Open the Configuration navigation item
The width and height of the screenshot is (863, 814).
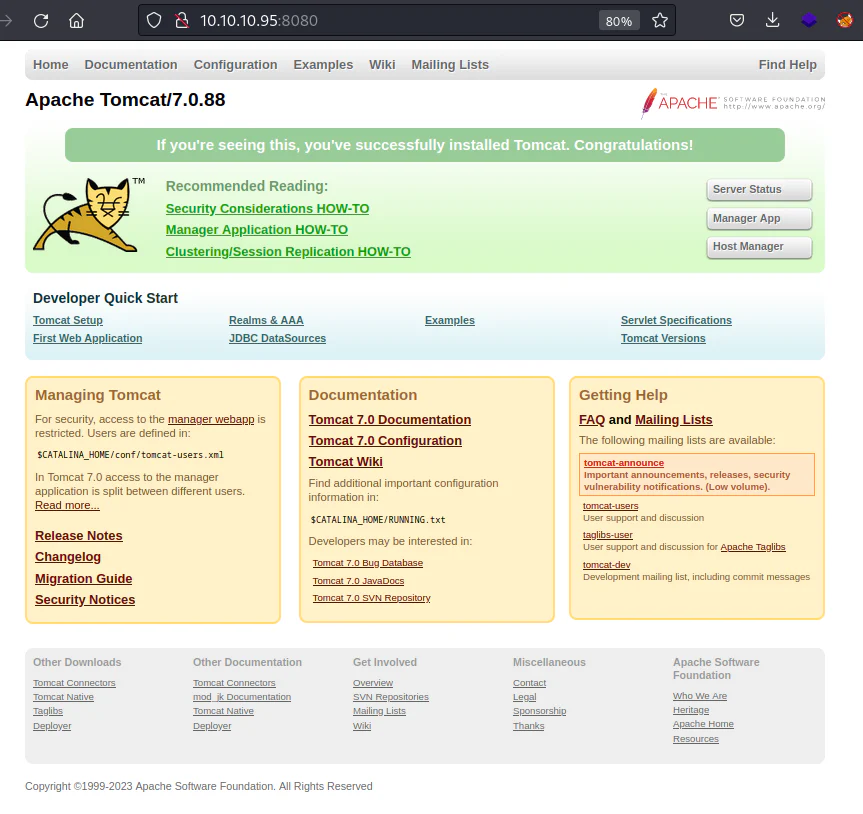tap(236, 65)
